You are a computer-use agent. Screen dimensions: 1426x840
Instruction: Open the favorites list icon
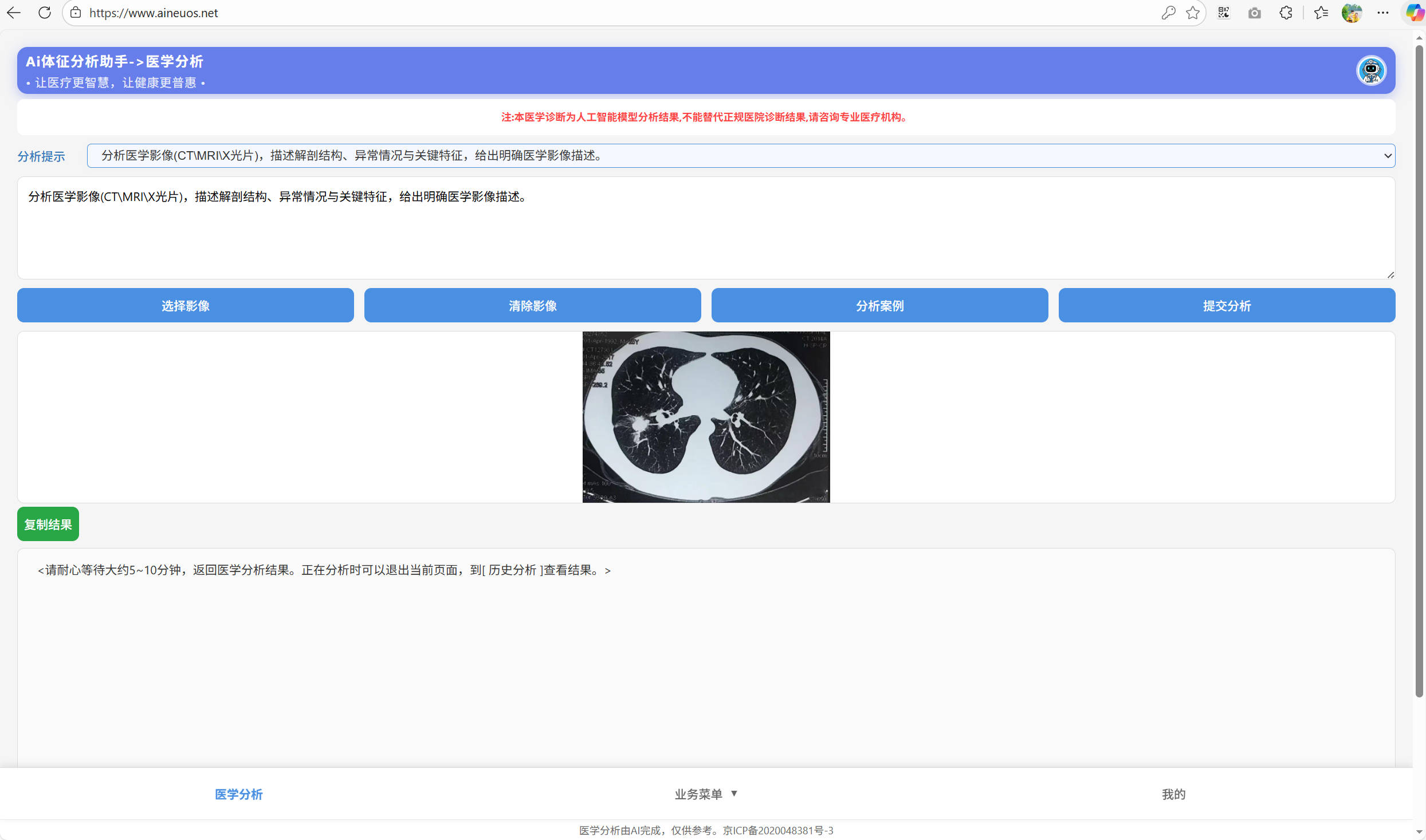coord(1321,13)
